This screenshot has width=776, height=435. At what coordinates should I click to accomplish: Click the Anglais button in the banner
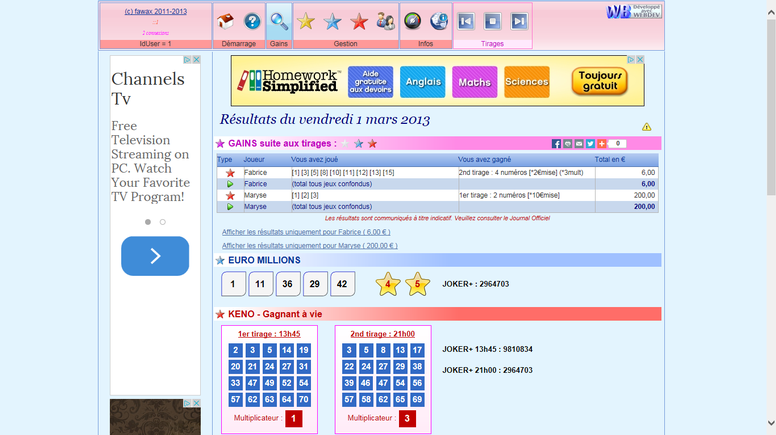(423, 82)
